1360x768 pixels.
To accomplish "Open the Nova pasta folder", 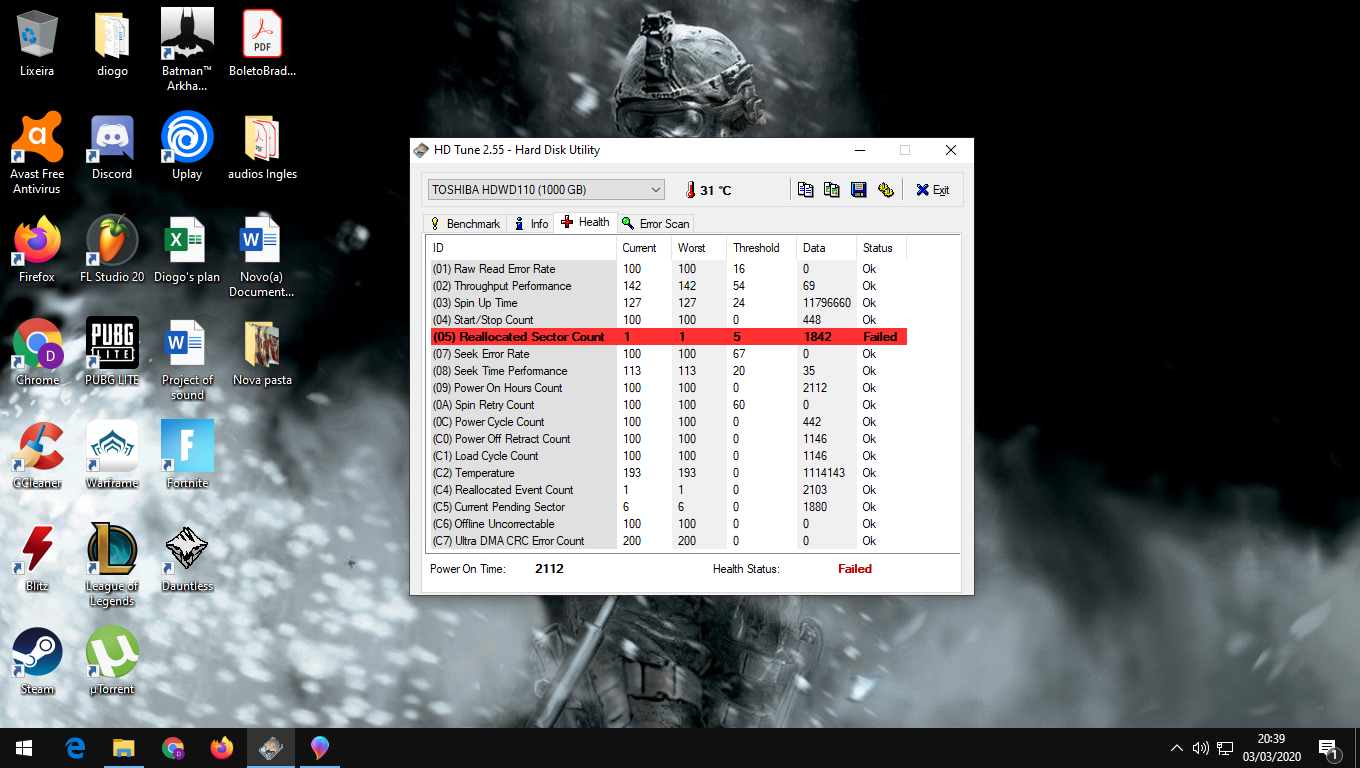I will [x=262, y=353].
